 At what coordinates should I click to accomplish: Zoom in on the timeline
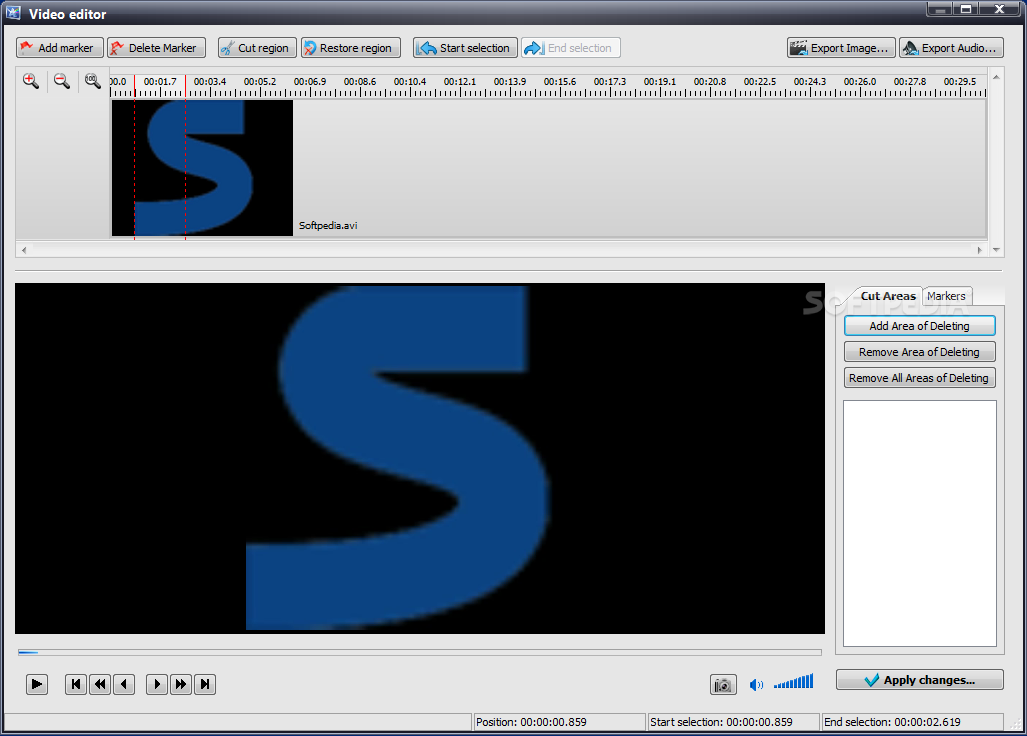[x=31, y=81]
